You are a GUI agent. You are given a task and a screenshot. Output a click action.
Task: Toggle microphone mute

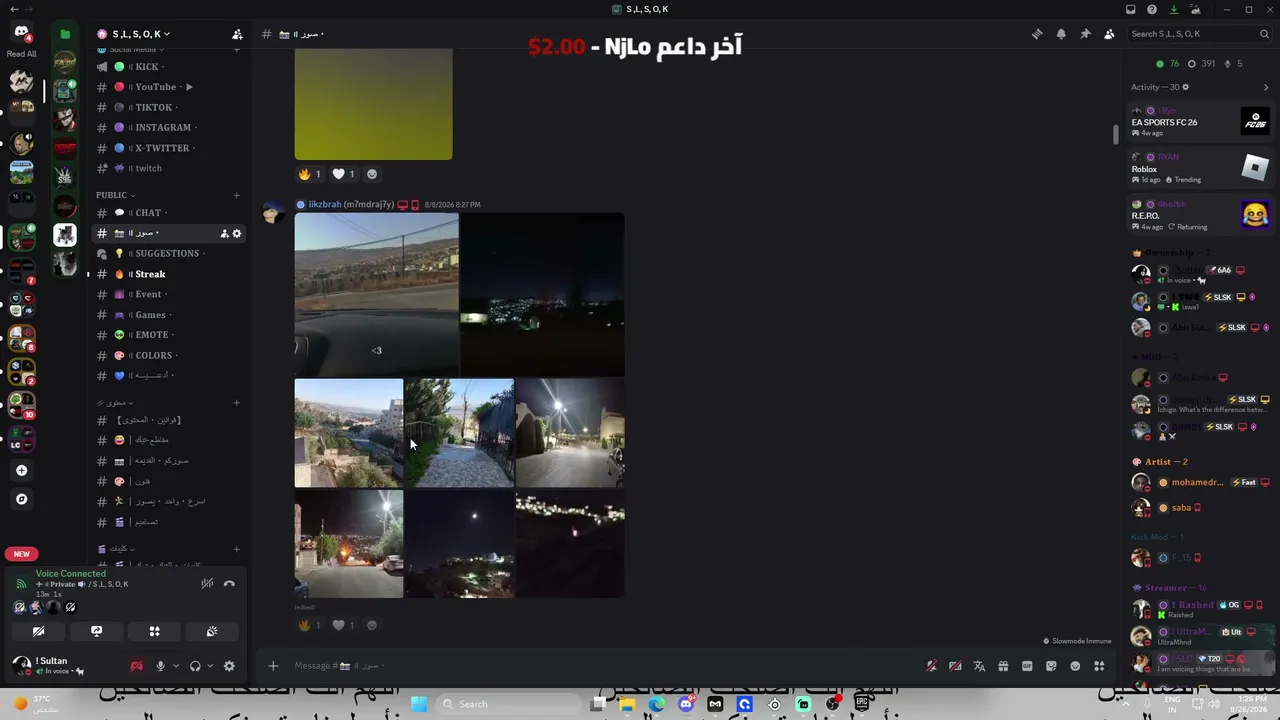[160, 666]
